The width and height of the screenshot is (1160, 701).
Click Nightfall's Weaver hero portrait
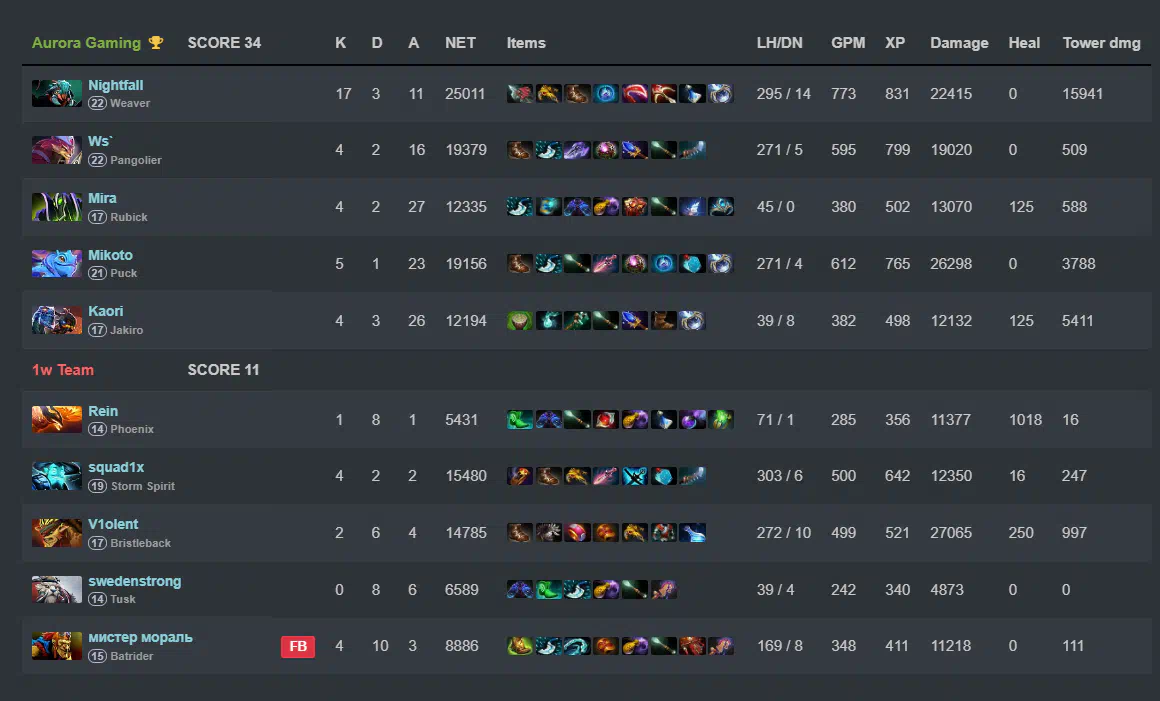point(56,93)
